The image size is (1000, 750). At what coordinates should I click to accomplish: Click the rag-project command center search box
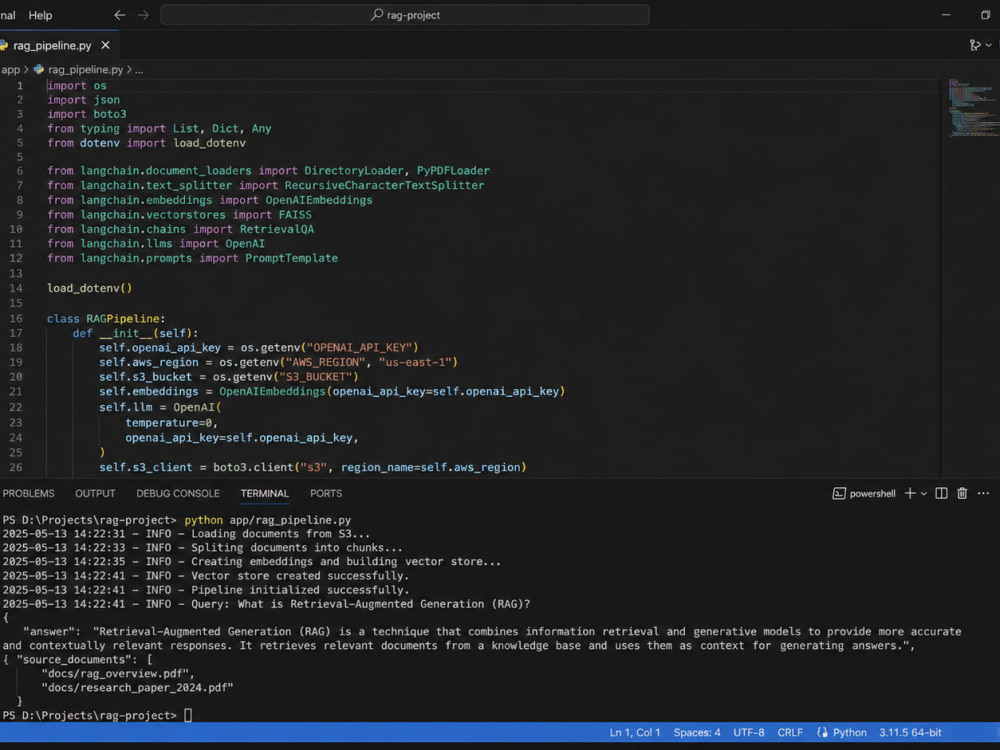pos(405,15)
